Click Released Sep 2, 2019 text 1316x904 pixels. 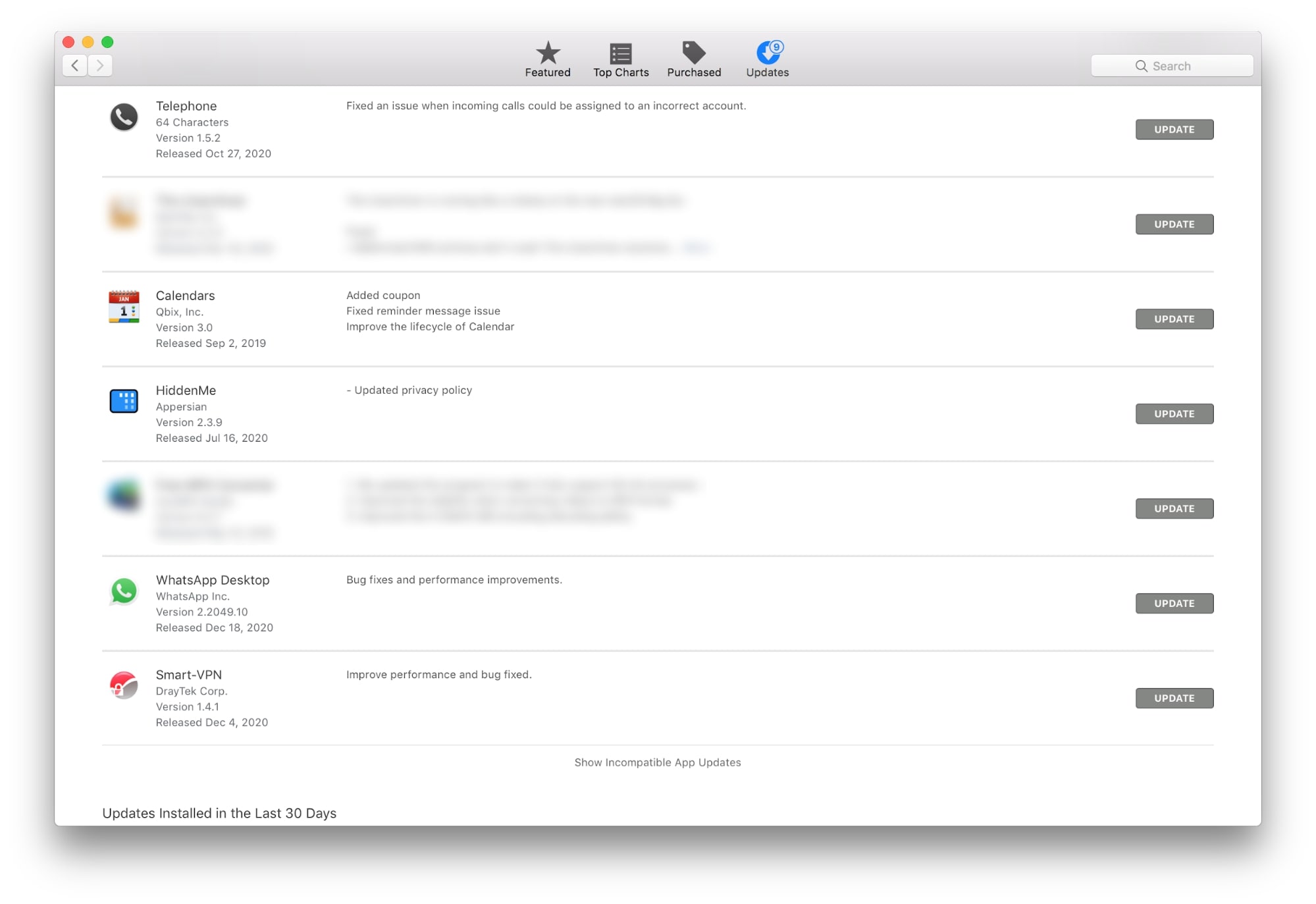tap(211, 344)
